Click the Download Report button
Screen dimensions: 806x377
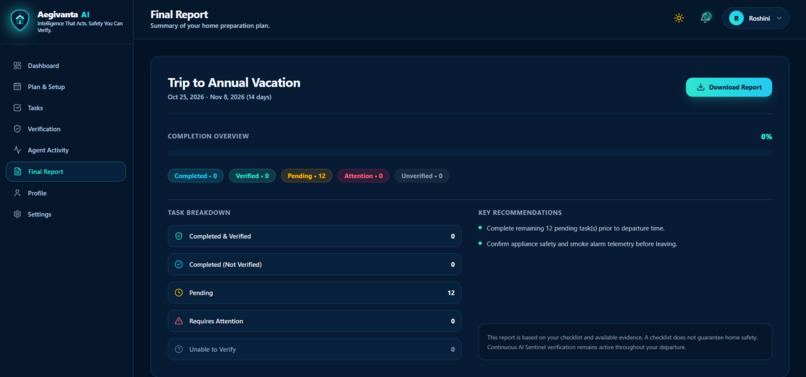point(729,87)
